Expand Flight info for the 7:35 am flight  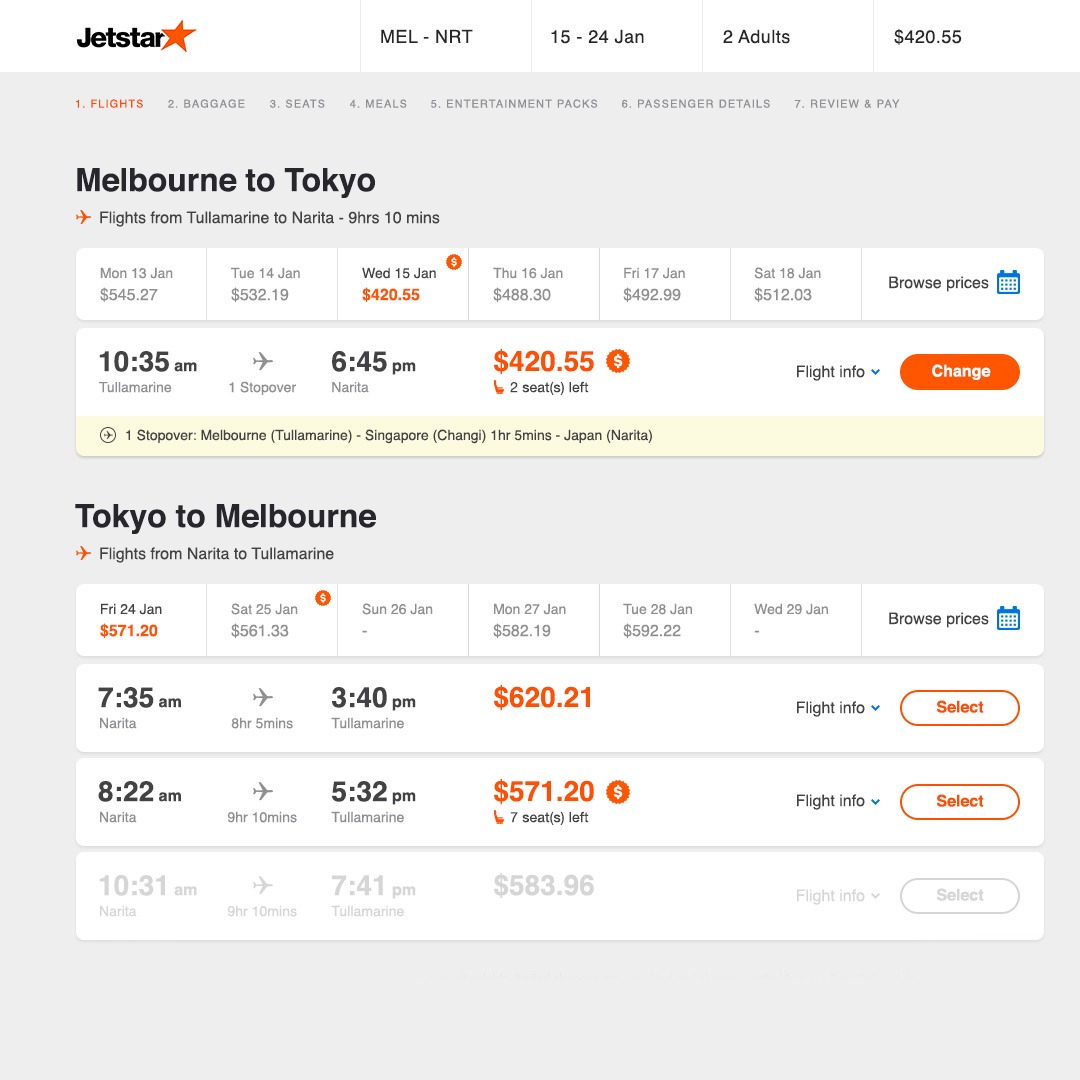point(838,708)
